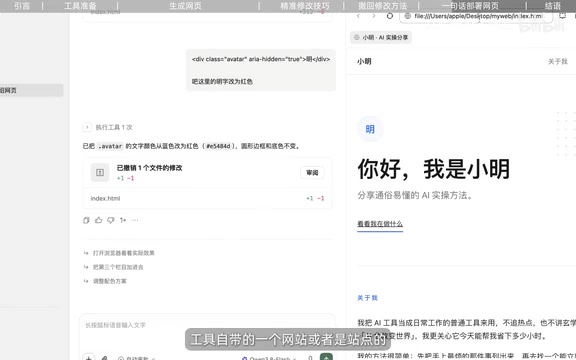Click the plus icon in chat input
Viewport: 576px width, 360px height.
coord(89,357)
